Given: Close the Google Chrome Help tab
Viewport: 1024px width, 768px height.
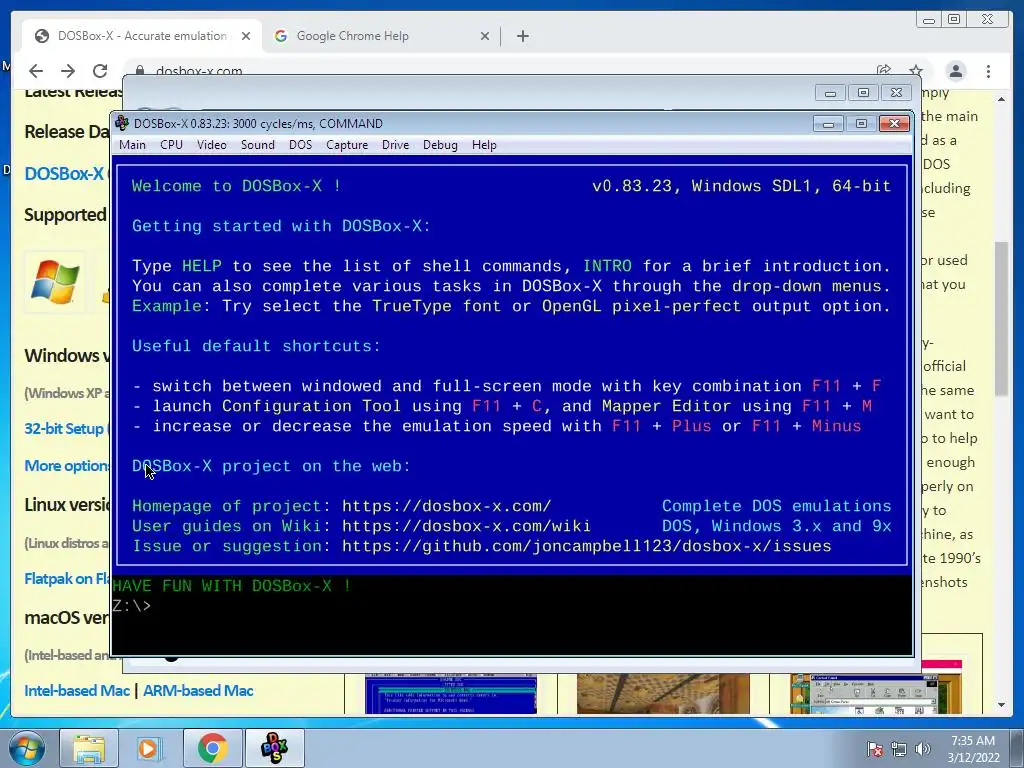Looking at the screenshot, I should click(485, 36).
